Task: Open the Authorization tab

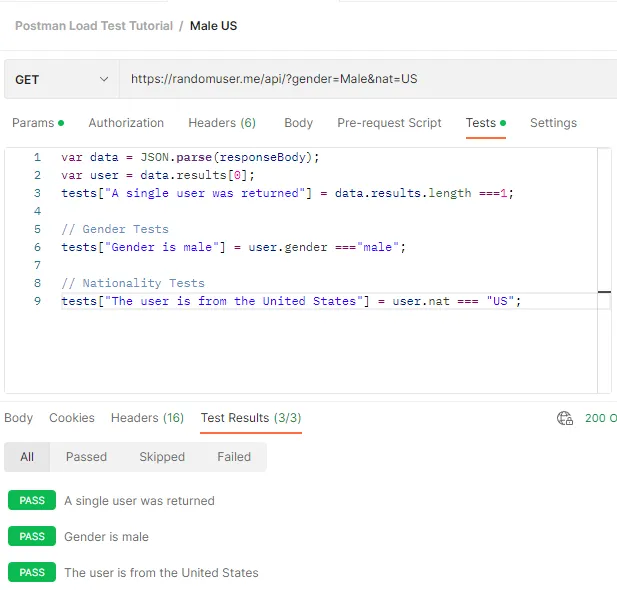Action: click(x=126, y=123)
